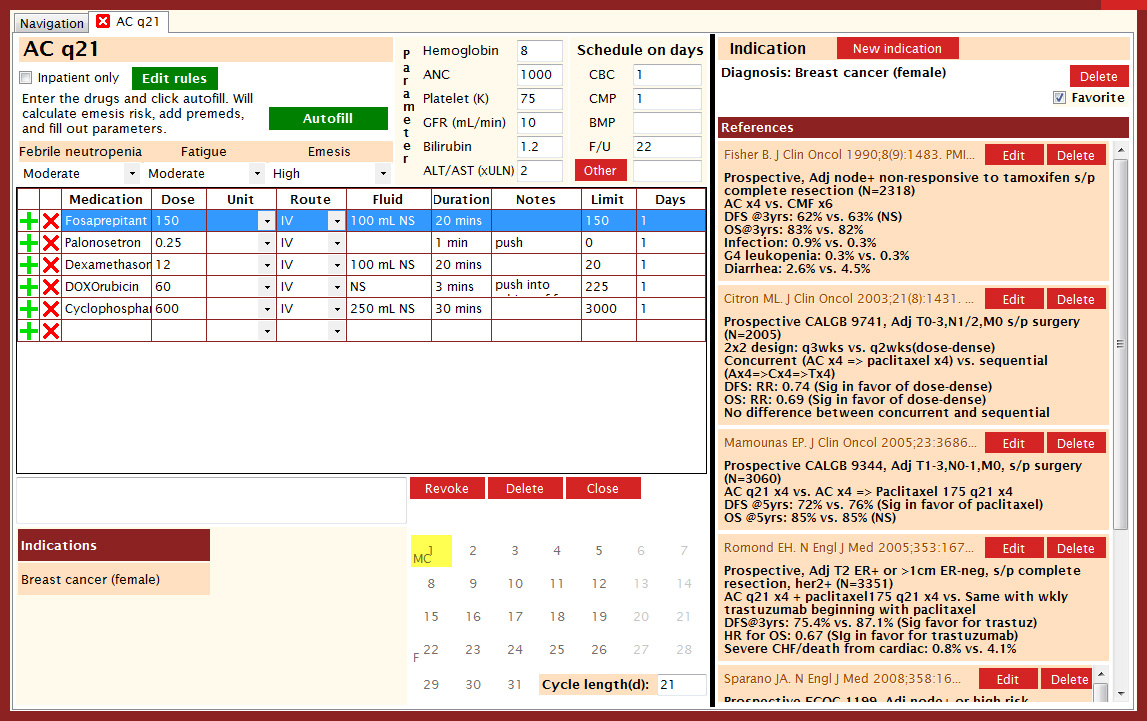Click green plus on DOXOrubicin row
The width and height of the screenshot is (1147, 721).
click(29, 287)
